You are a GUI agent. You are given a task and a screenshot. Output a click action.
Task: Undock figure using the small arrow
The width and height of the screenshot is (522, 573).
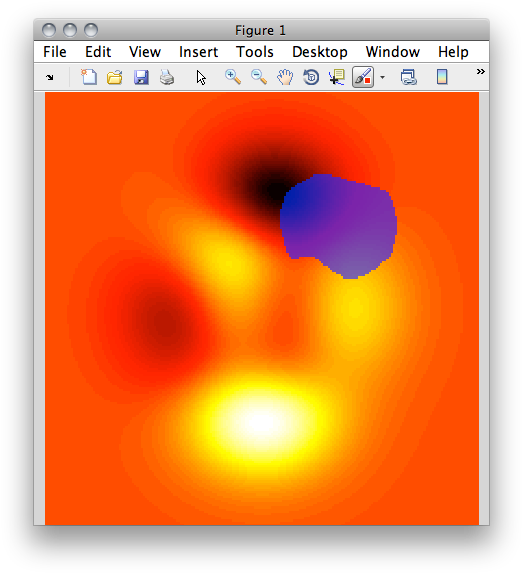(50, 77)
